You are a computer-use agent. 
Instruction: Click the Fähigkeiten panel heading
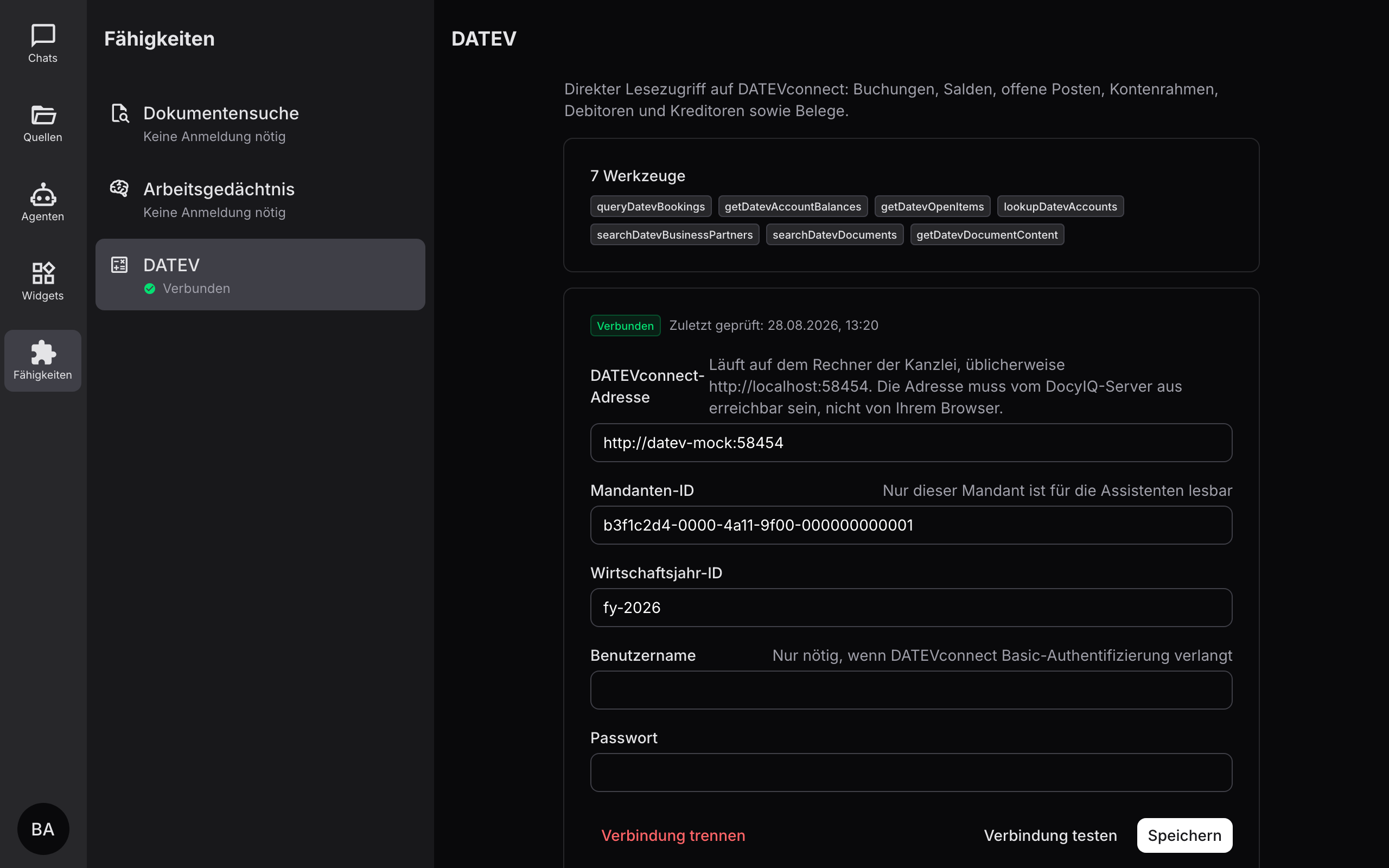[160, 39]
